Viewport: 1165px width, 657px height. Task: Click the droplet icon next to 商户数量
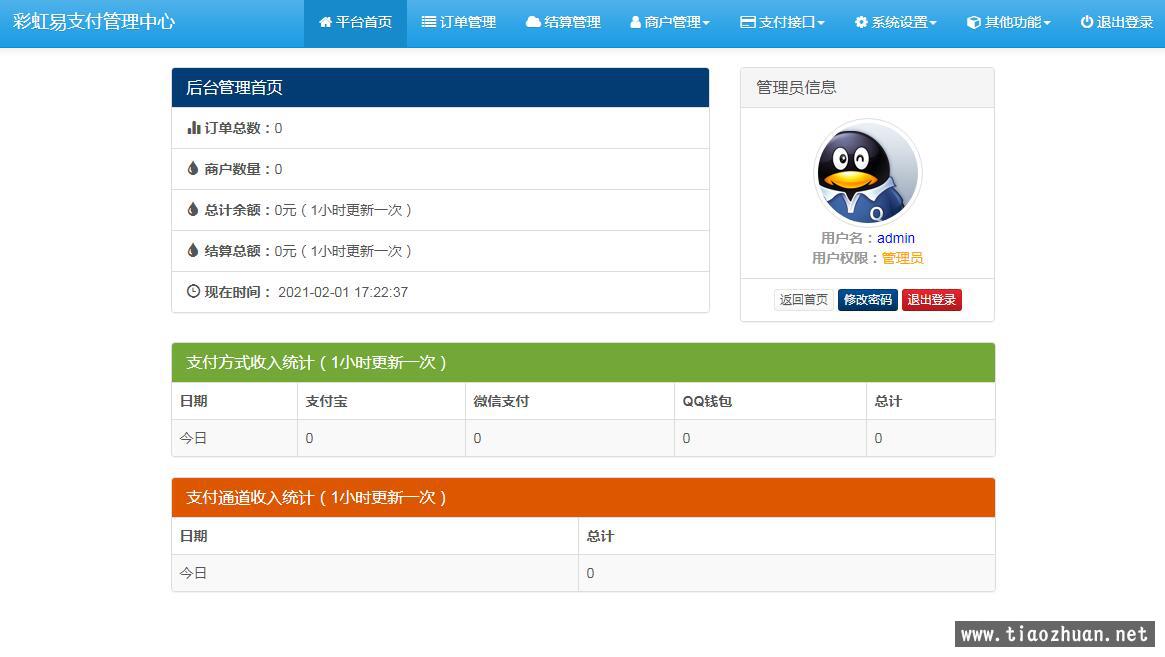193,169
